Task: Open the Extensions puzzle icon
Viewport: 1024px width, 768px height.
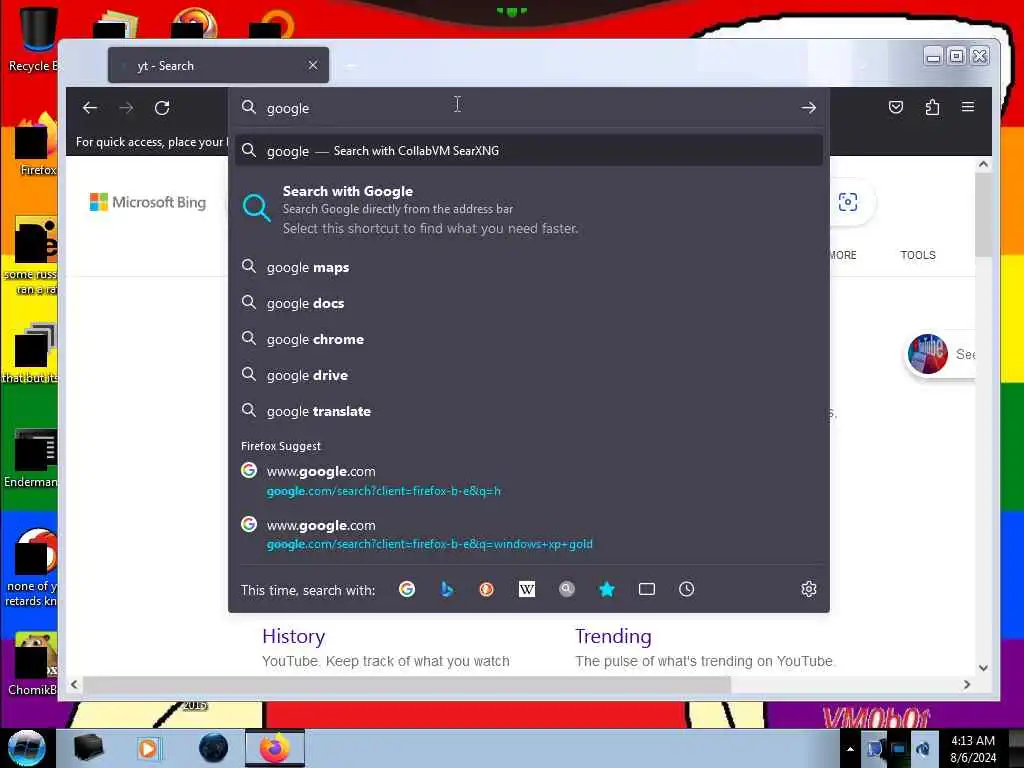Action: point(932,107)
